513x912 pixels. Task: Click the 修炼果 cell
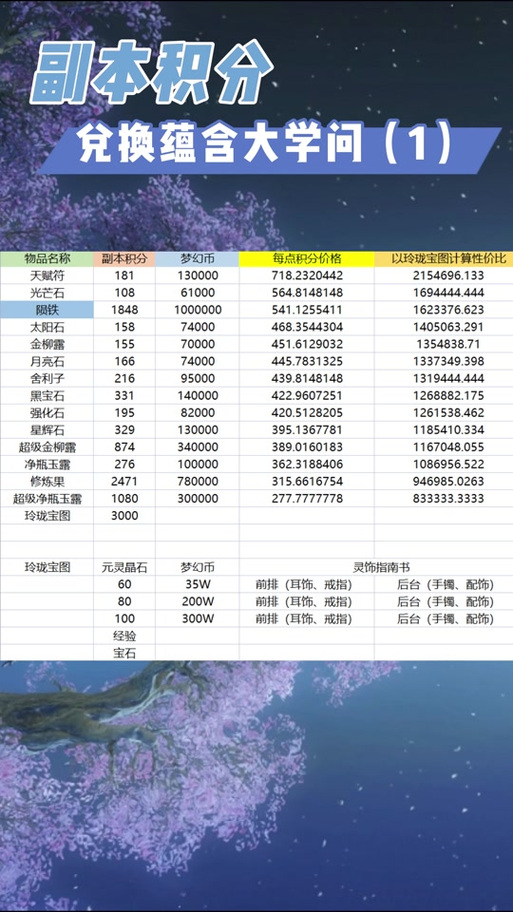pos(47,481)
